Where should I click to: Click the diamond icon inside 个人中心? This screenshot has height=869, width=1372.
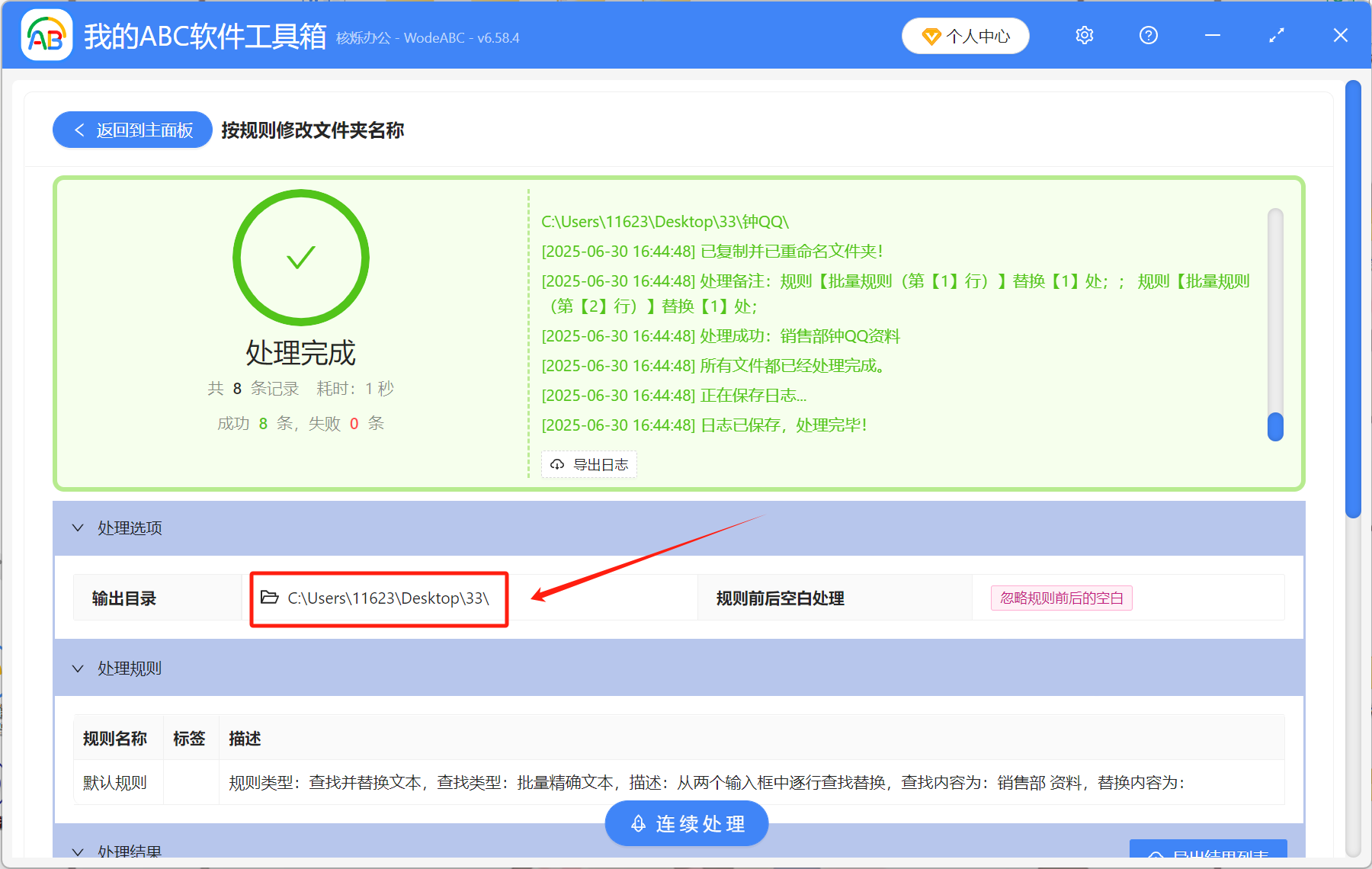931,36
